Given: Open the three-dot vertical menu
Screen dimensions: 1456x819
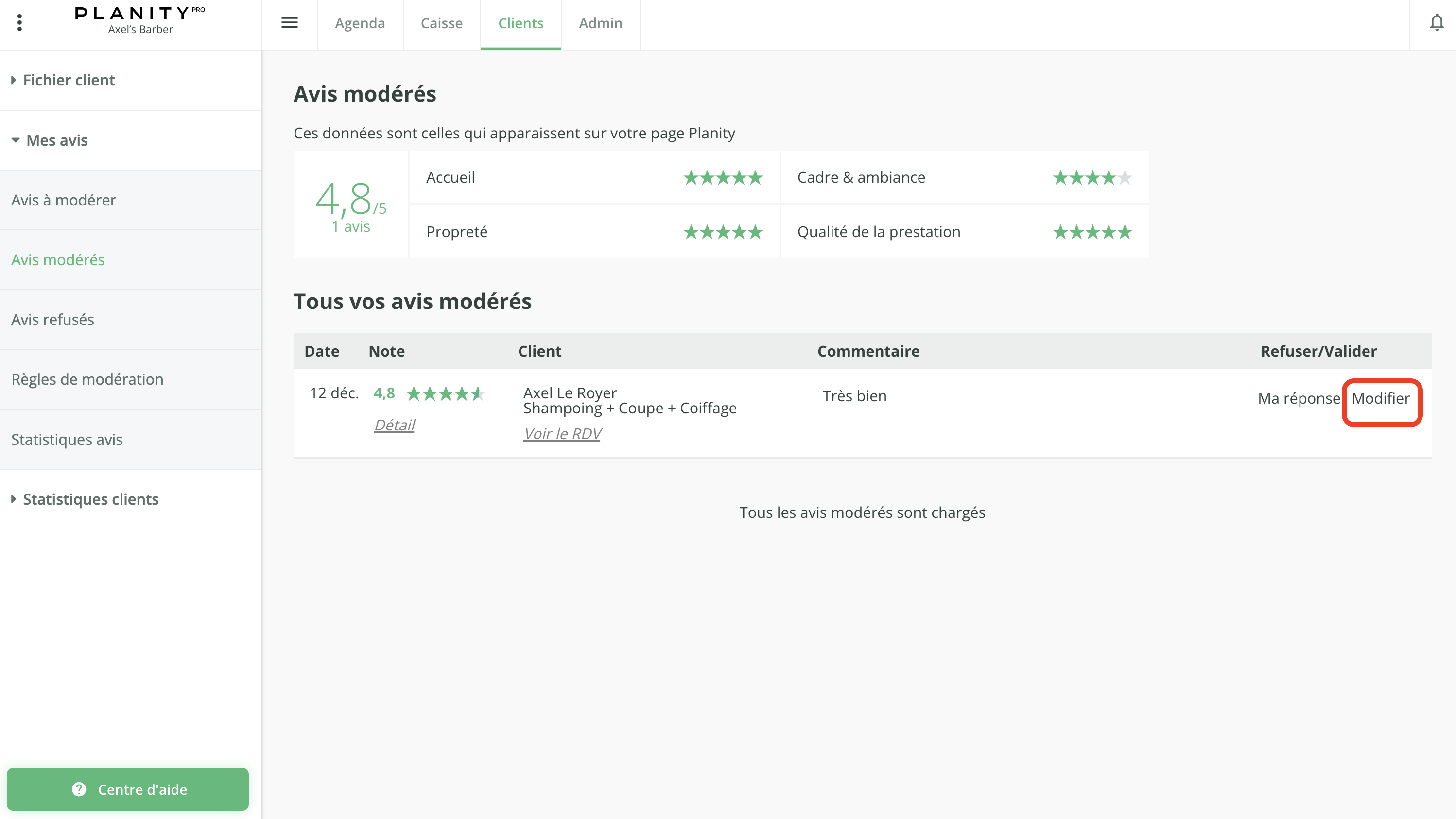Looking at the screenshot, I should [x=20, y=23].
